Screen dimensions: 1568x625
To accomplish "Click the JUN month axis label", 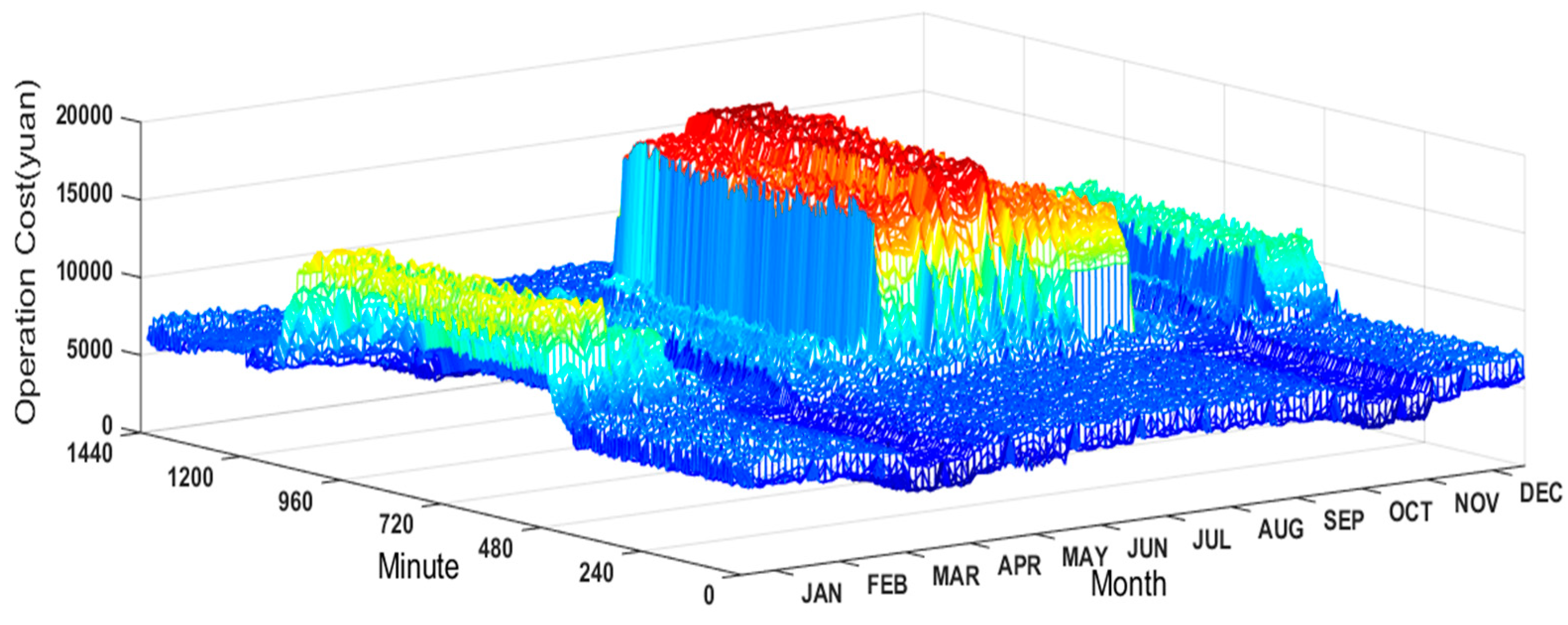I will point(1147,549).
